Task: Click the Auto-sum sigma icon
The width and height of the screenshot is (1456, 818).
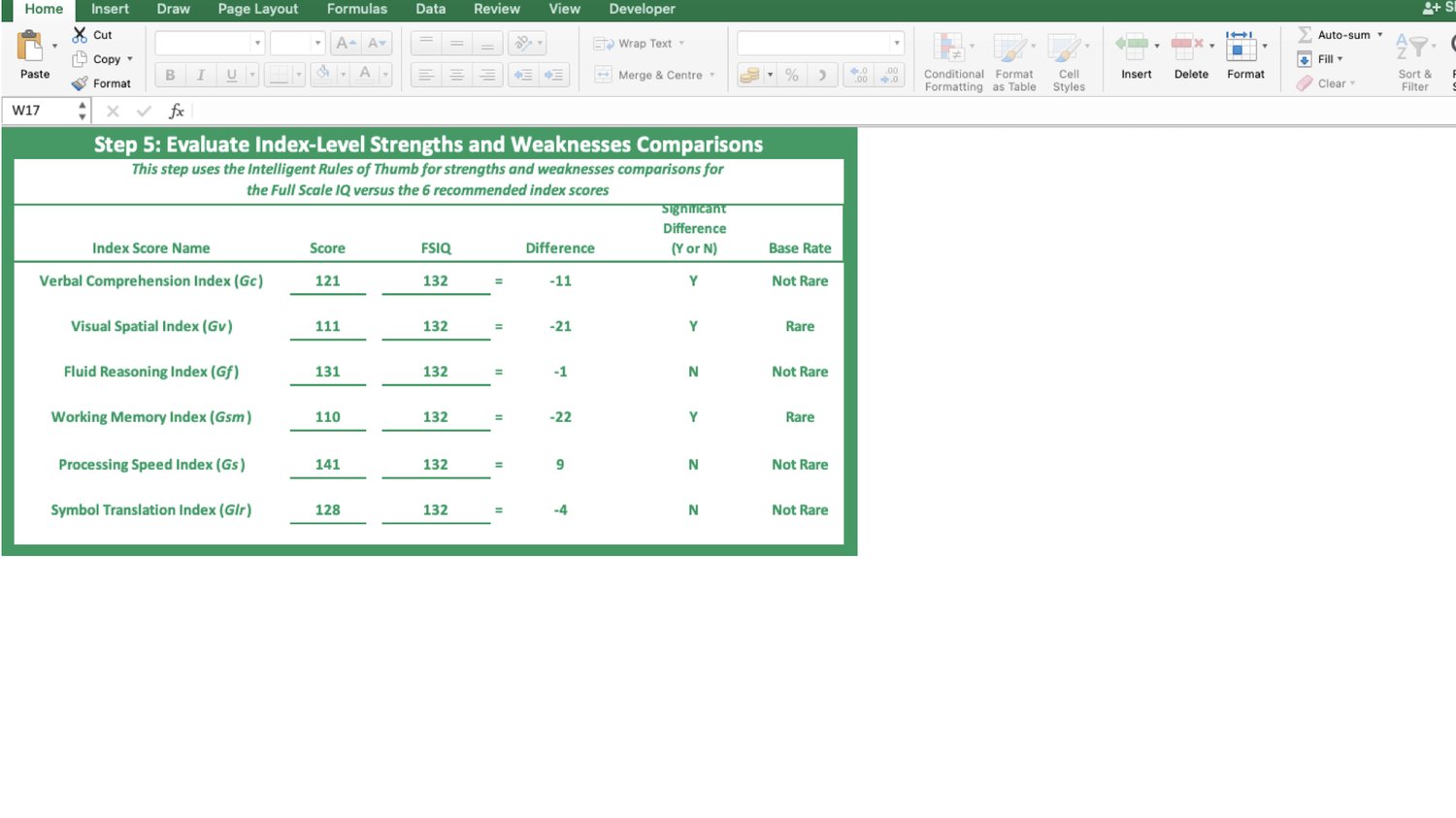Action: point(1305,35)
